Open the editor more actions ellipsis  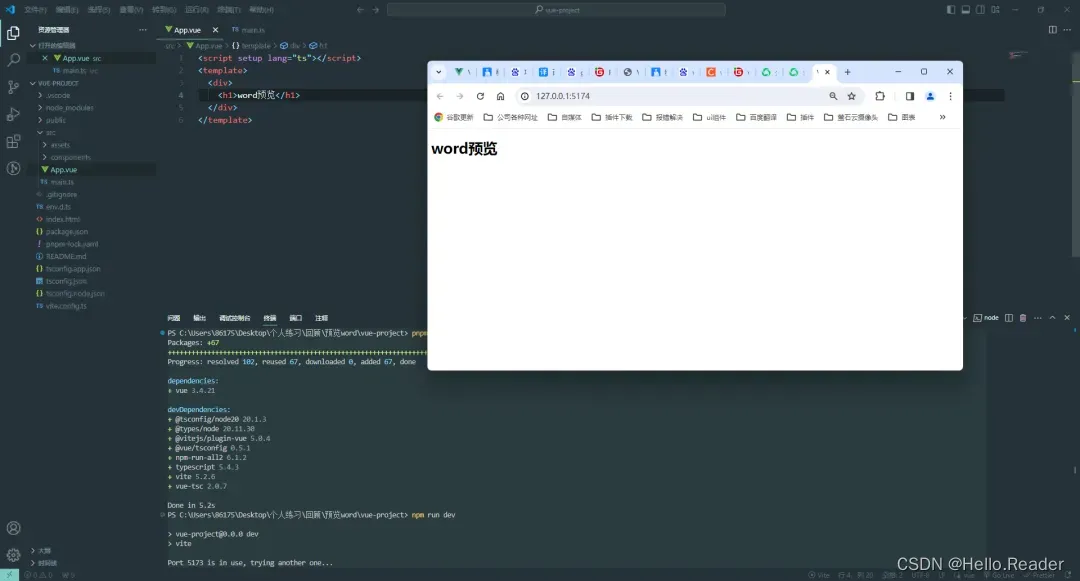[1067, 30]
